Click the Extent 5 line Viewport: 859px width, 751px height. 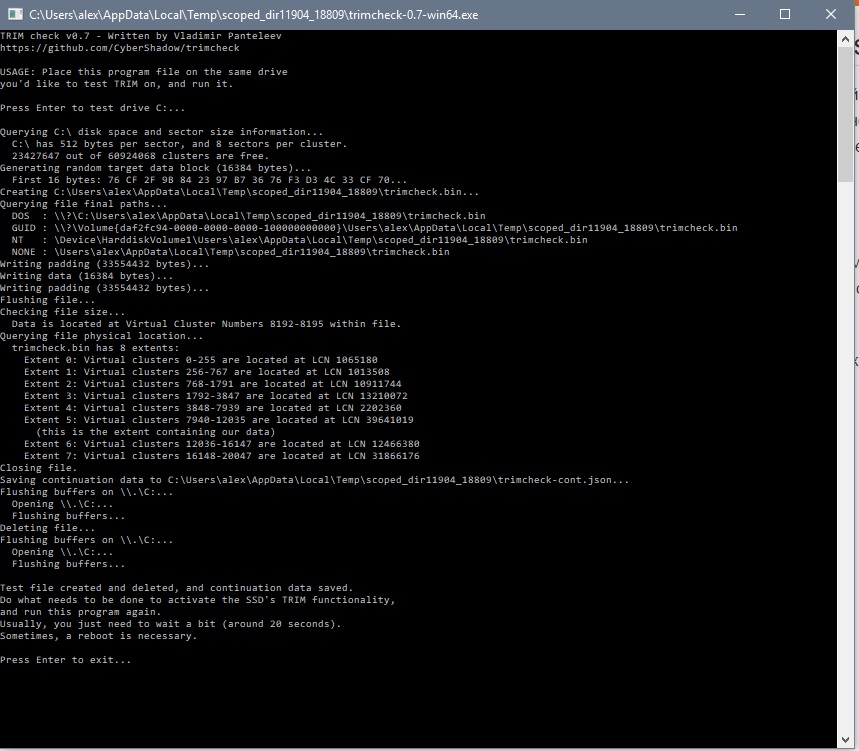(x=219, y=421)
